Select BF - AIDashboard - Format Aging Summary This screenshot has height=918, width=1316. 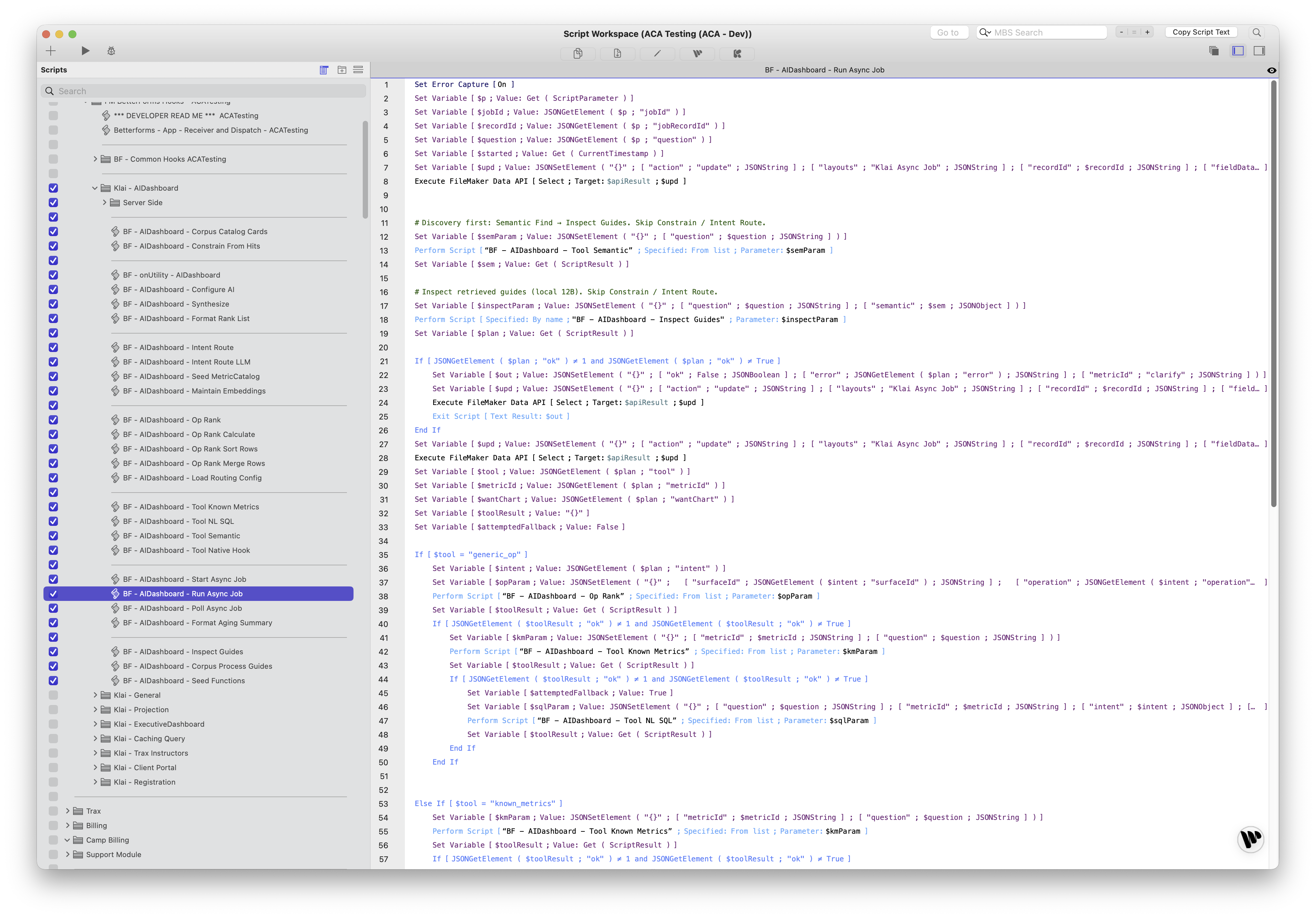(198, 623)
